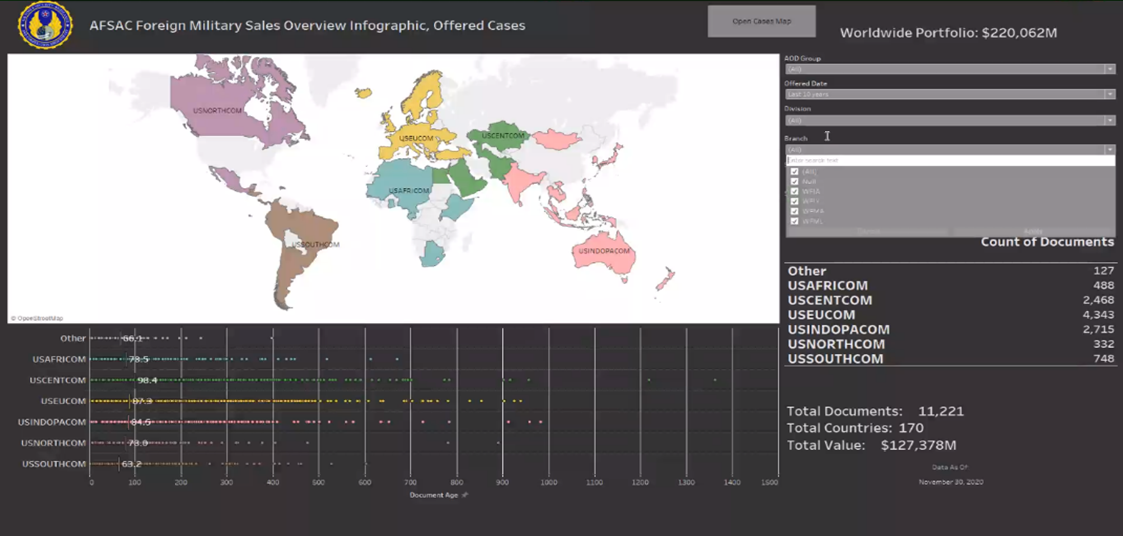The height and width of the screenshot is (536, 1123).
Task: Expand the Division filter dropdown
Action: pyautogui.click(x=1109, y=120)
